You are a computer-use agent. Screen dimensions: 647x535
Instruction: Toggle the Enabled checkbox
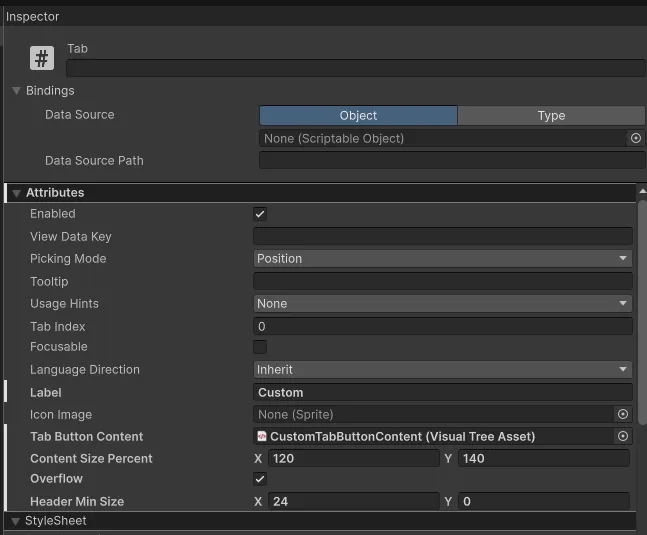260,214
